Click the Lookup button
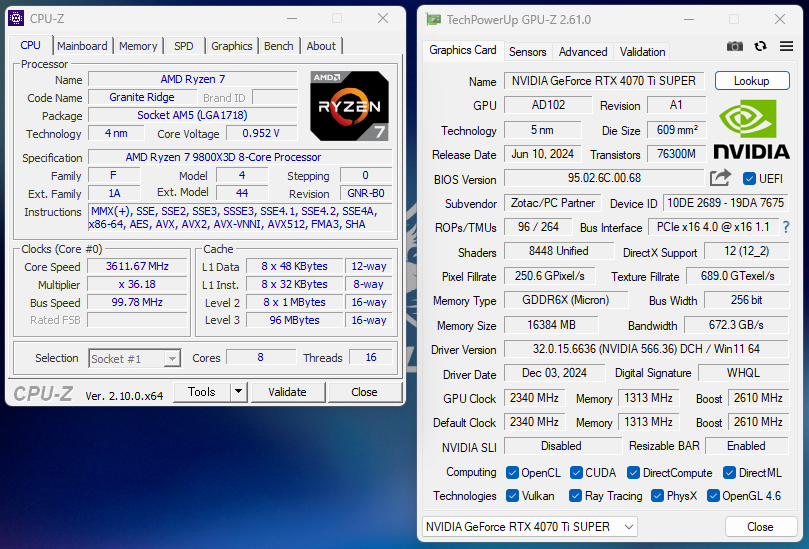This screenshot has width=809, height=549. [751, 81]
